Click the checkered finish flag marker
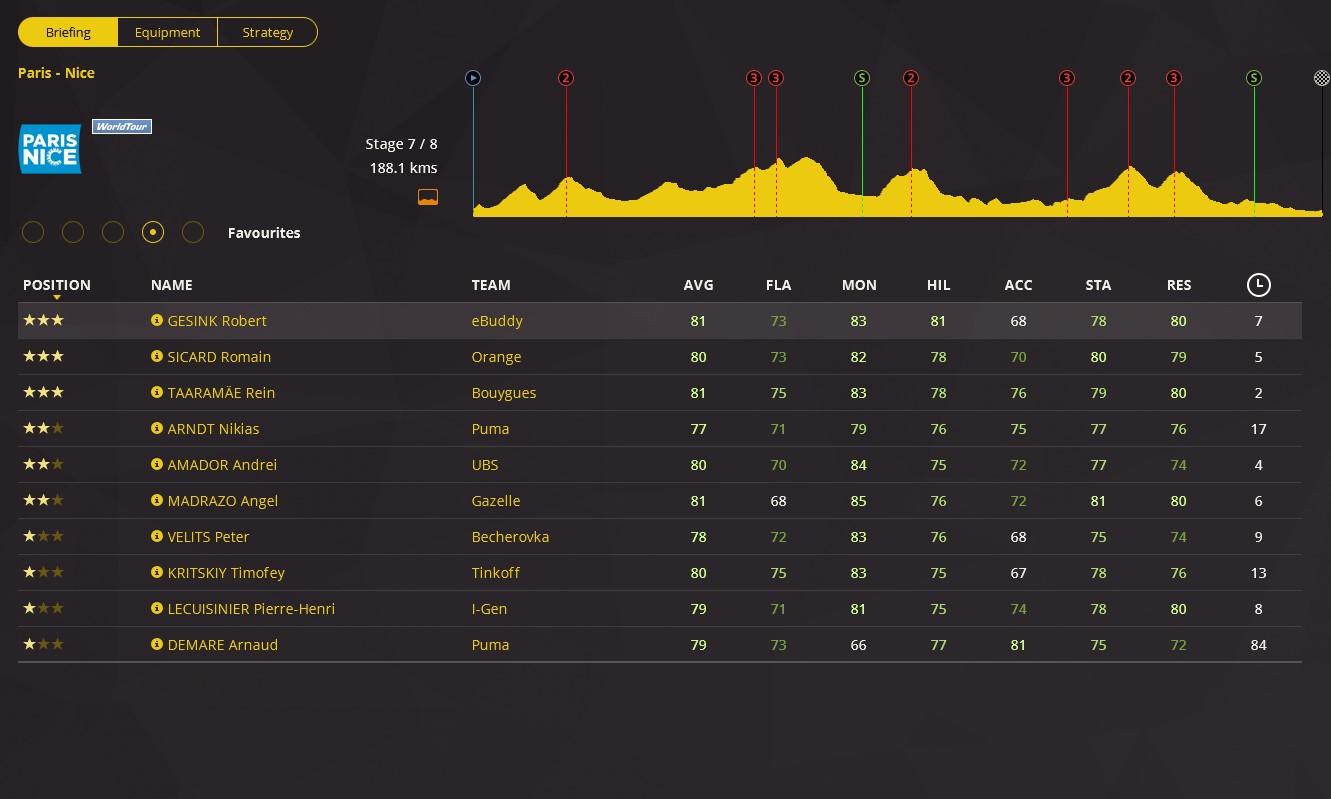This screenshot has height=799, width=1331. [x=1322, y=78]
